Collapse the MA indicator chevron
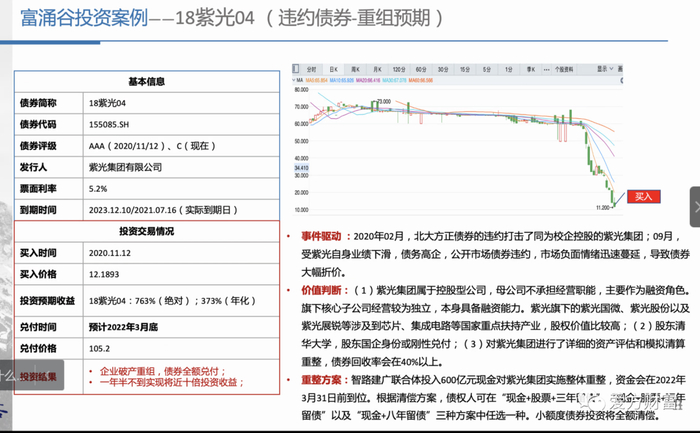The width and height of the screenshot is (700, 433). pyautogui.click(x=294, y=80)
